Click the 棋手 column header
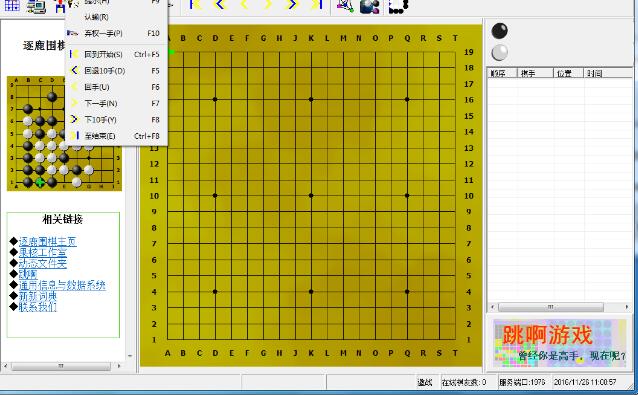 pyautogui.click(x=535, y=73)
